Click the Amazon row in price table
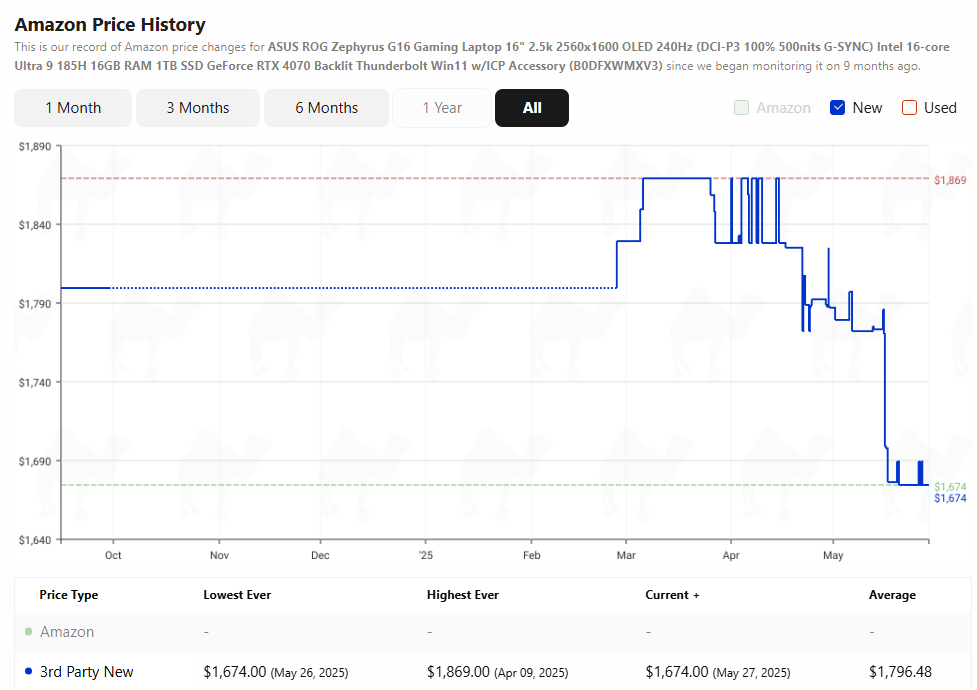The image size is (977, 690). (492, 632)
